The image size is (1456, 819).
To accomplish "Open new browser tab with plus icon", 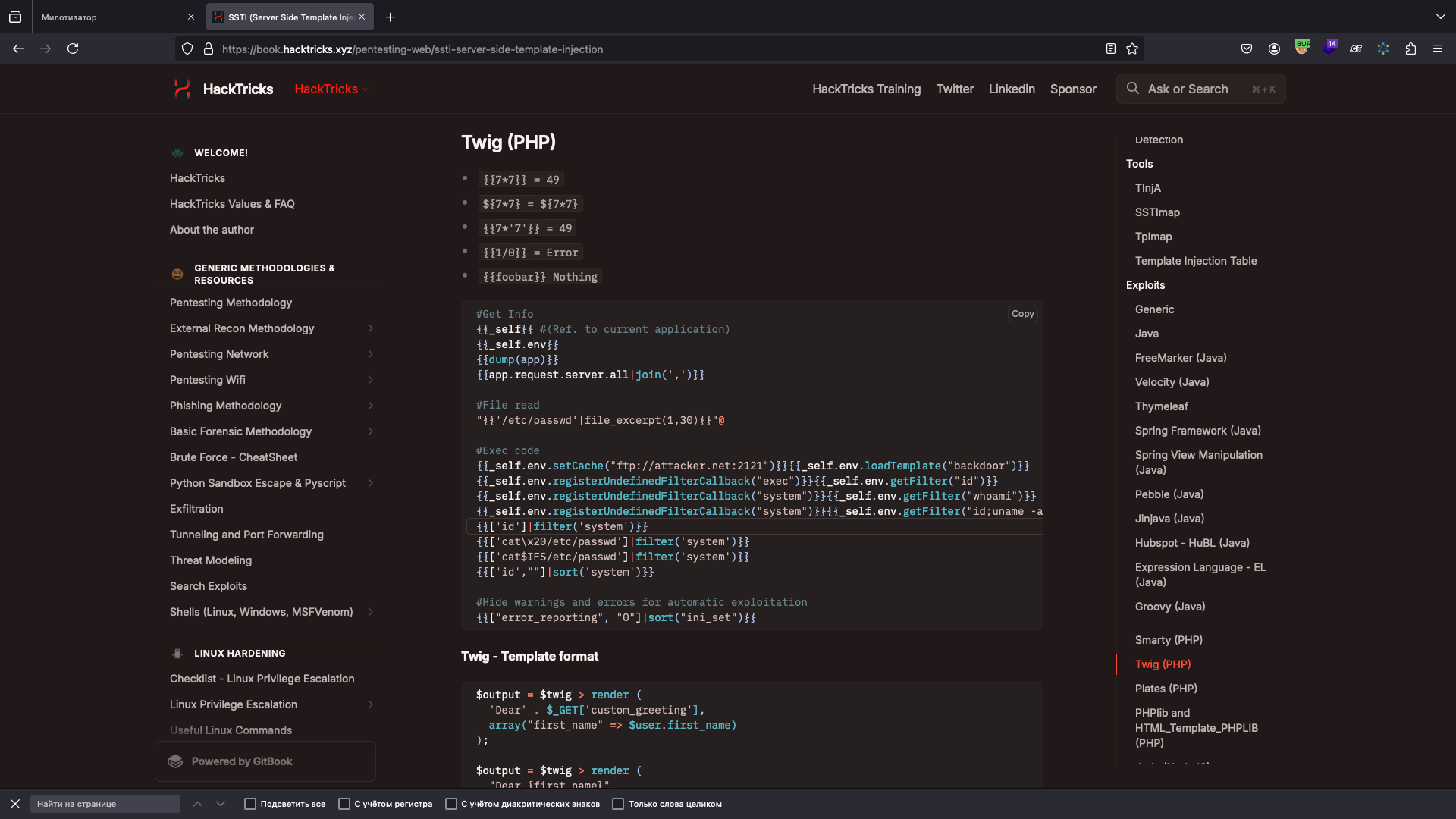I will point(390,17).
